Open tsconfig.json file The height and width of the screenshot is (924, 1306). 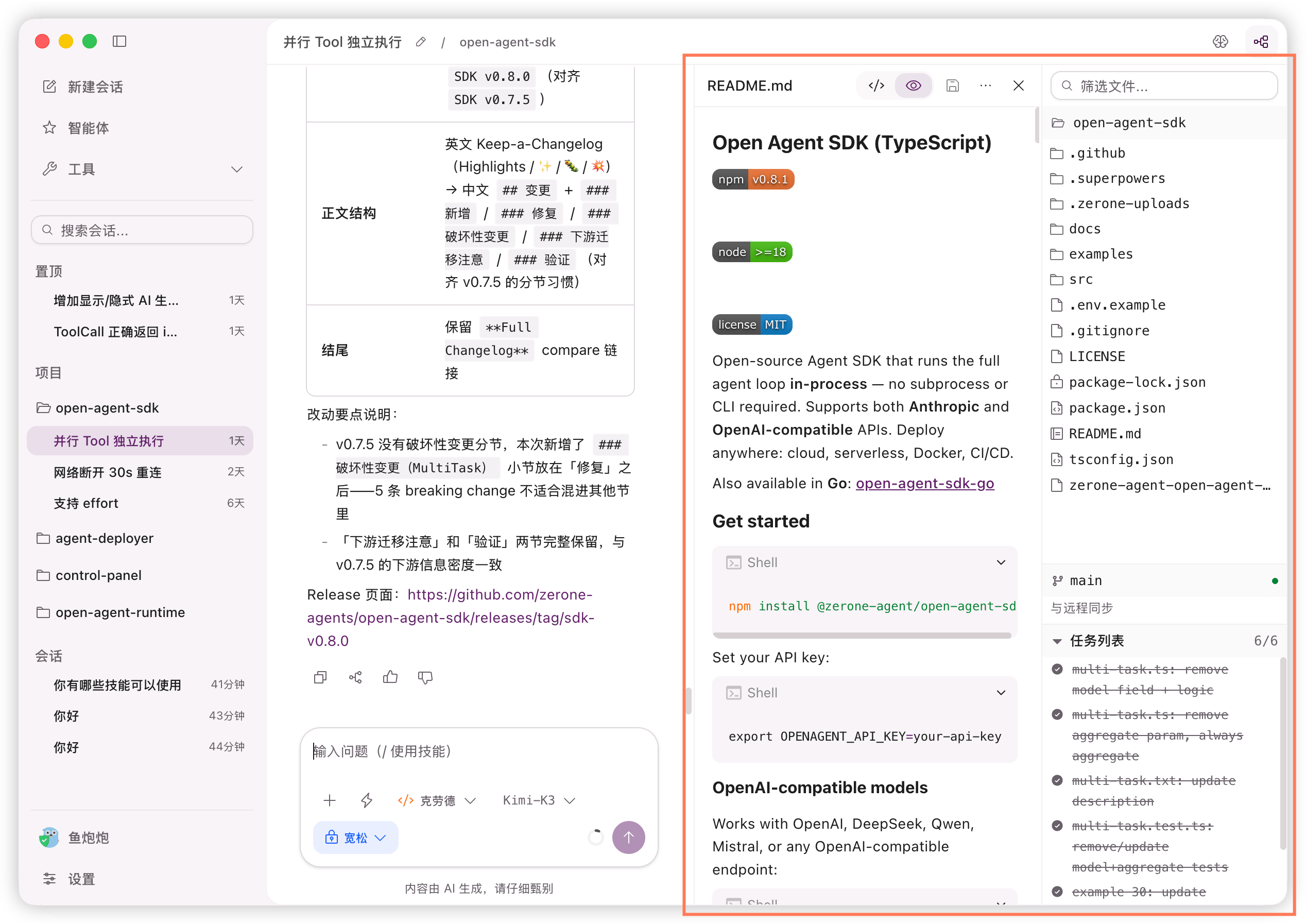coord(1111,459)
